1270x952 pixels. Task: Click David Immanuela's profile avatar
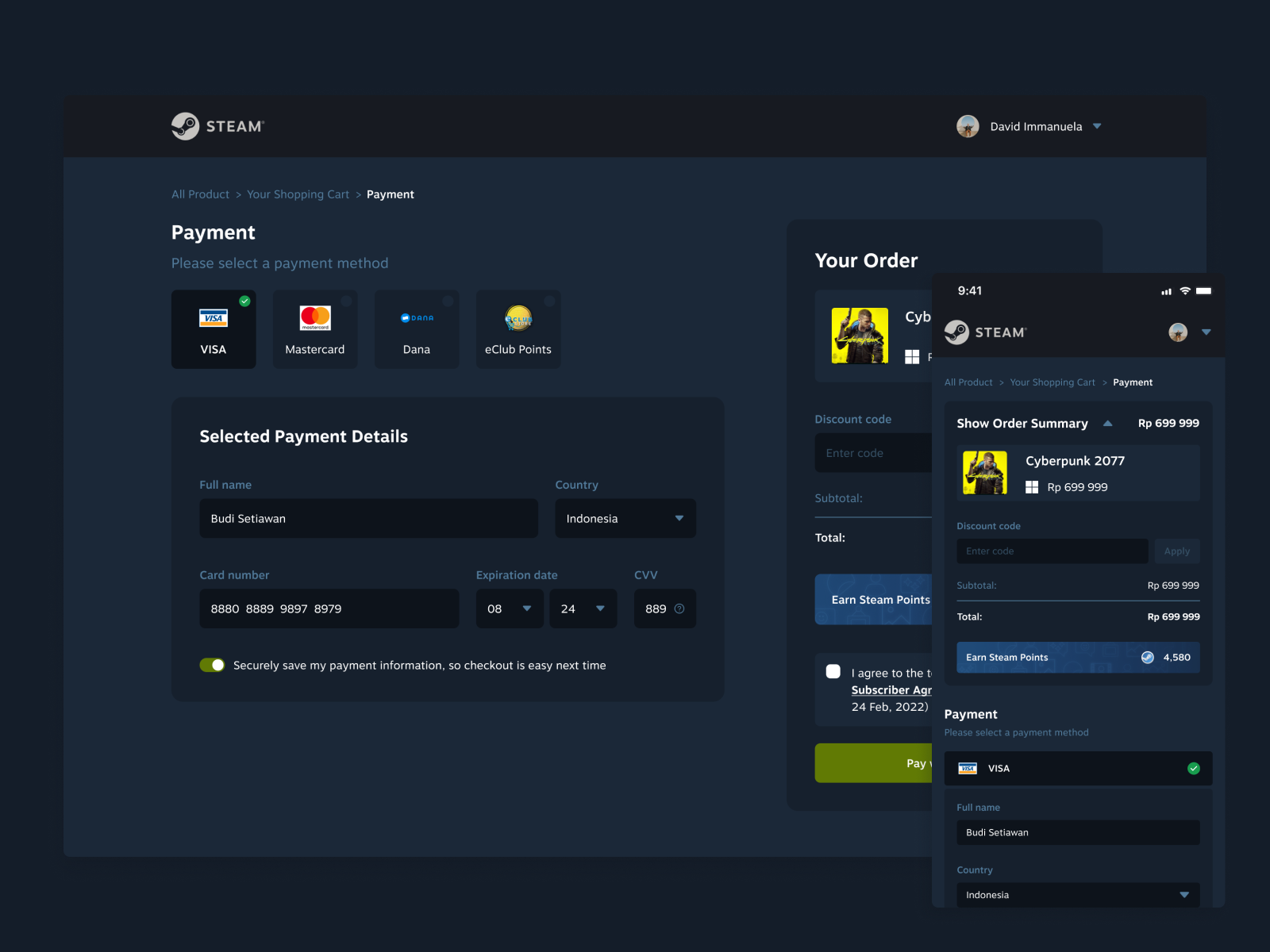tap(968, 125)
